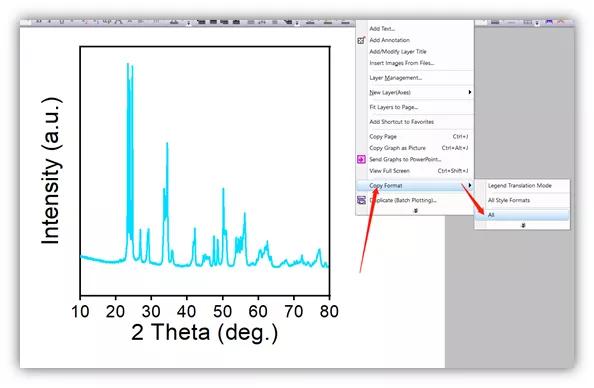
Task: Expand hidden items at context menu bottom
Action: click(x=416, y=210)
